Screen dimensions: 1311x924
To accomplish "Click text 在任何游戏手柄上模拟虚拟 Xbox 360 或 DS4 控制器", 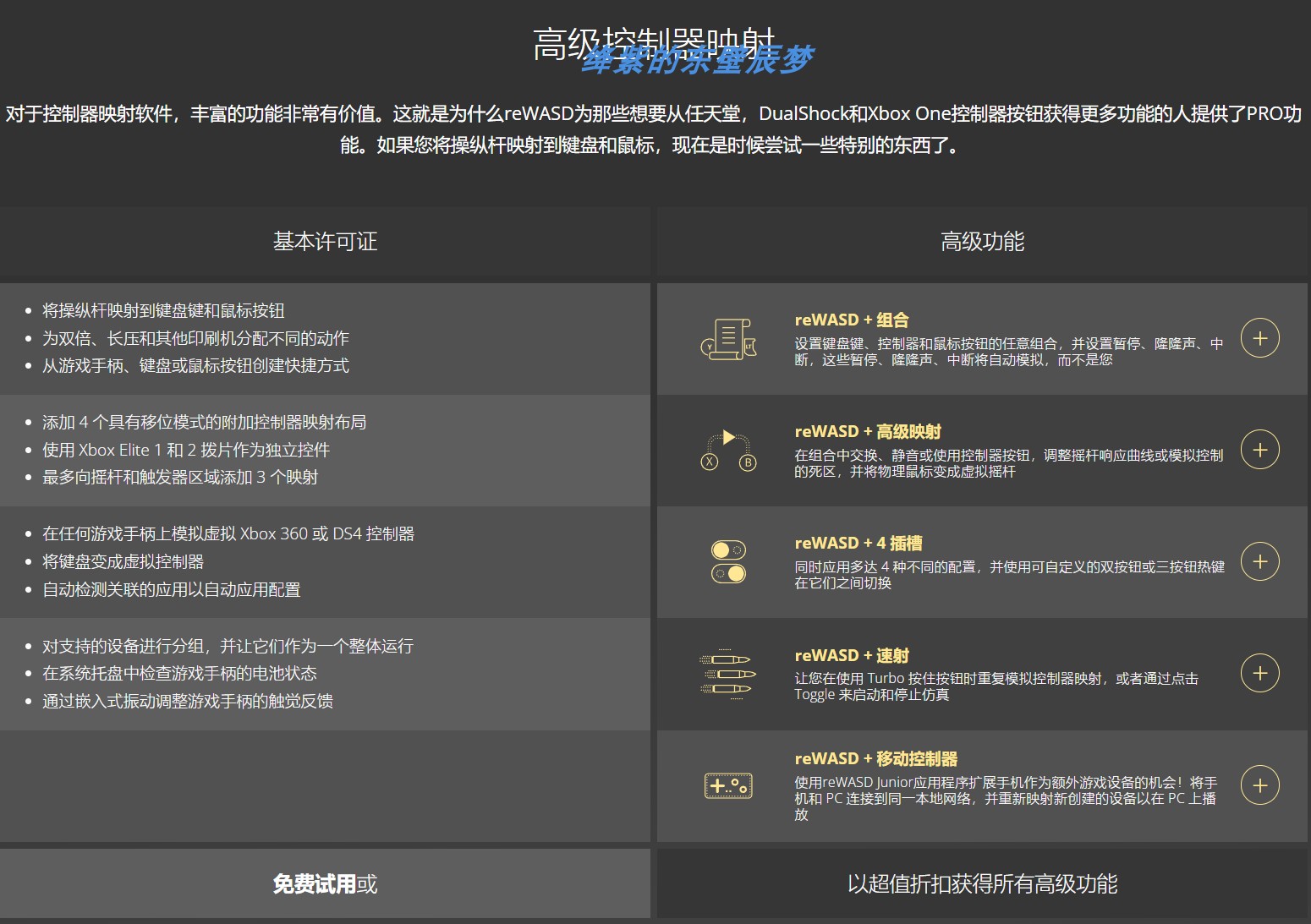I will coord(228,533).
